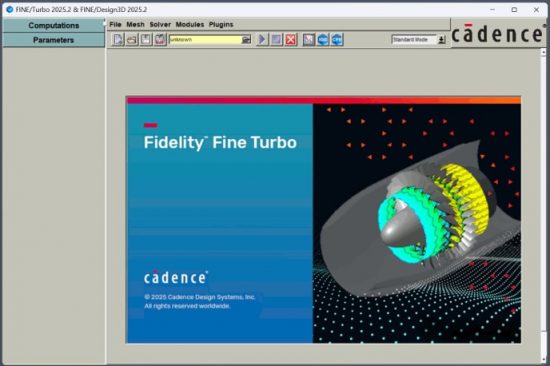The image size is (550, 366).
Task: Maximize the FINE/Turbo window
Action: [514, 9]
